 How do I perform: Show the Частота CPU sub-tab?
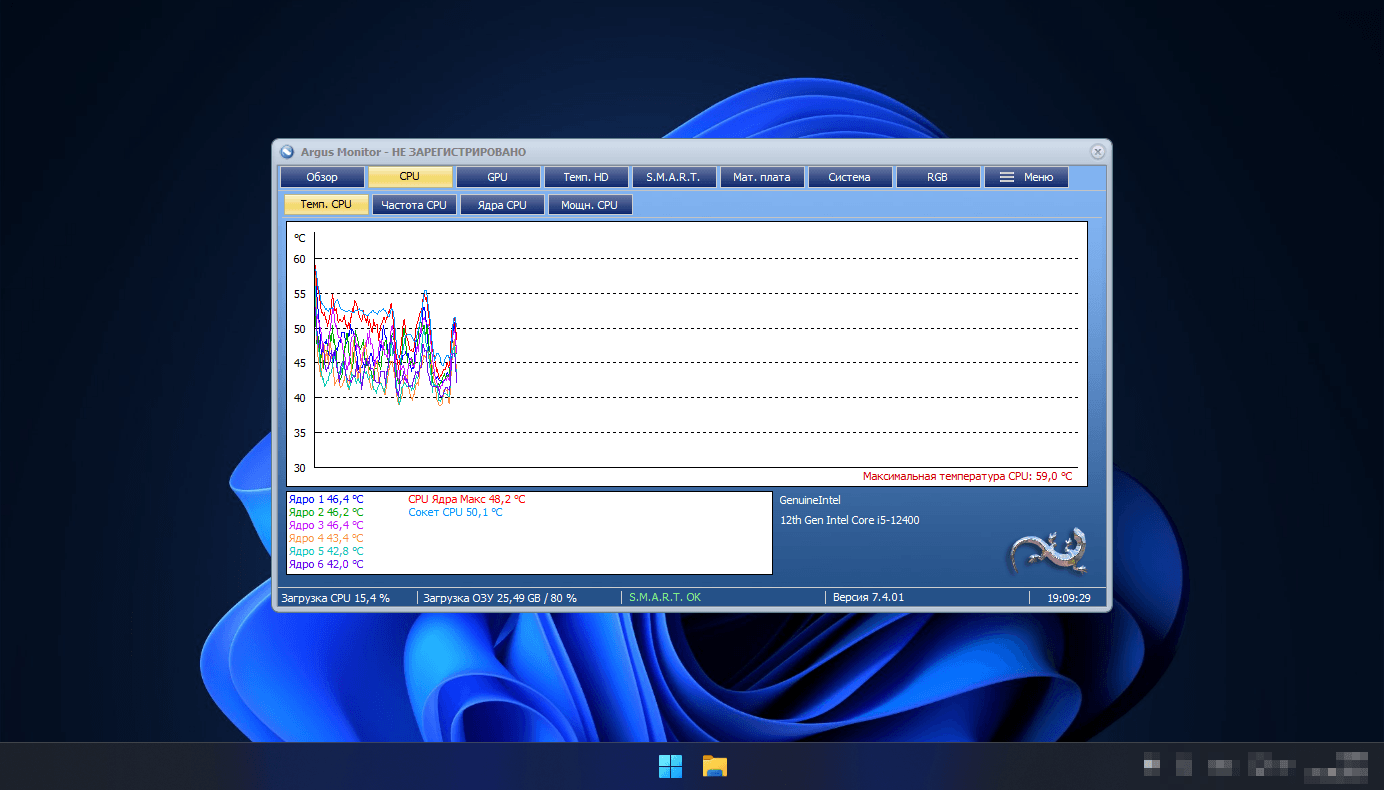coord(415,205)
